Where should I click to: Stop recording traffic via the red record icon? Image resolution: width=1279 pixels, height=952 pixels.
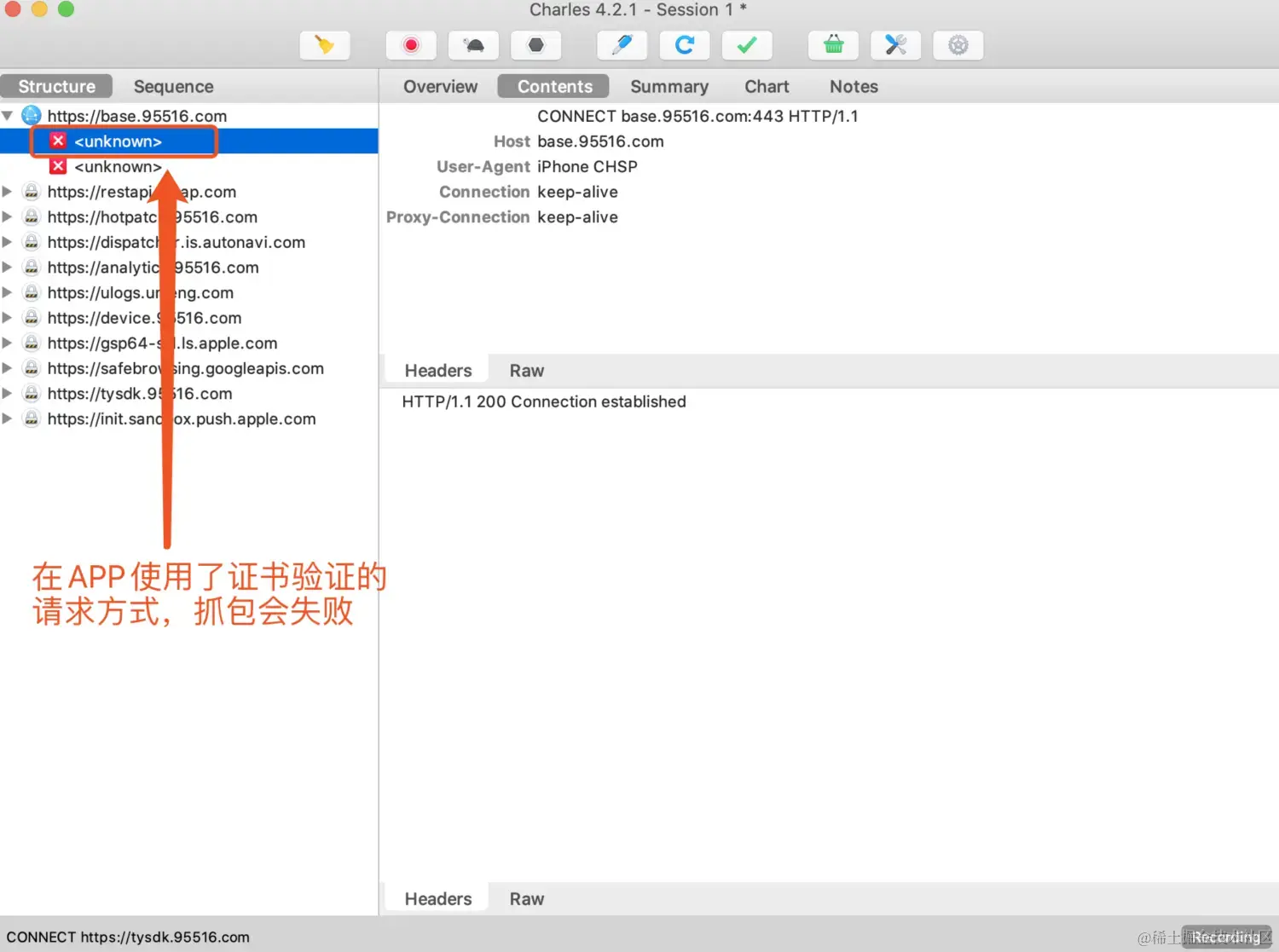[411, 45]
